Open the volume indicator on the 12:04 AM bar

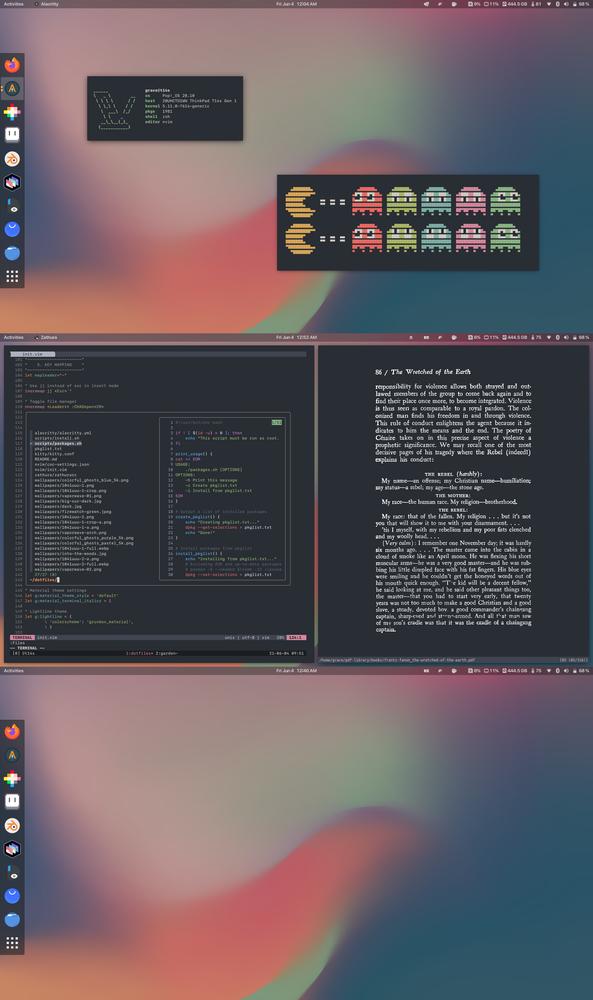coord(566,4)
